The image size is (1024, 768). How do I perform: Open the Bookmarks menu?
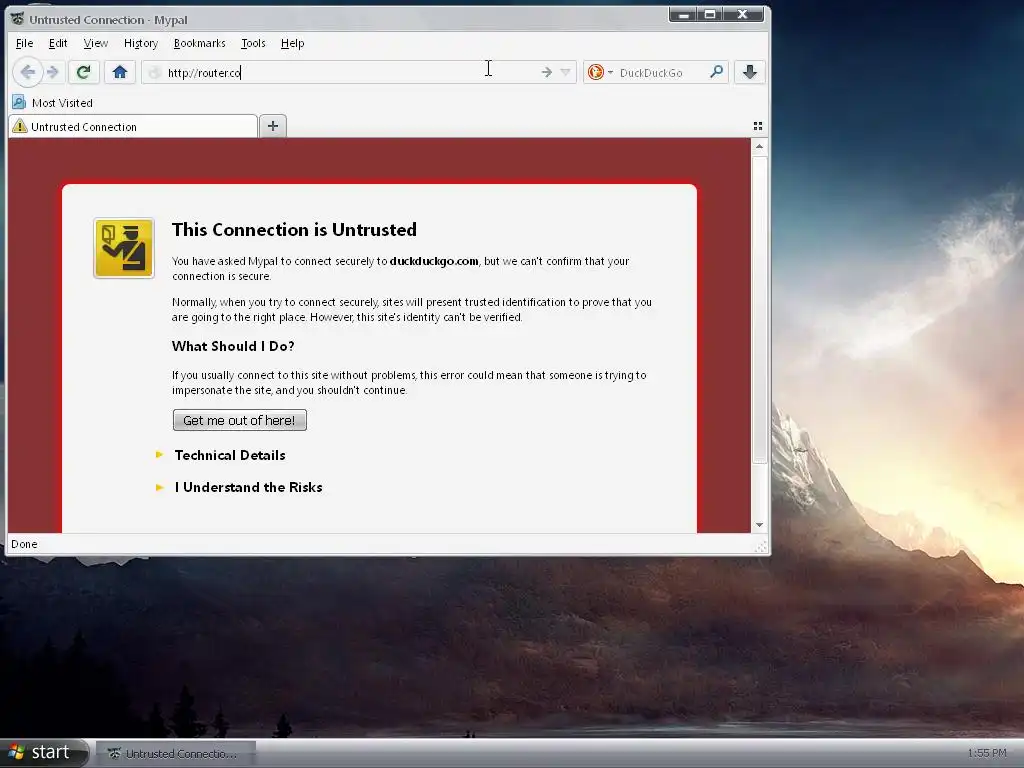coord(199,43)
